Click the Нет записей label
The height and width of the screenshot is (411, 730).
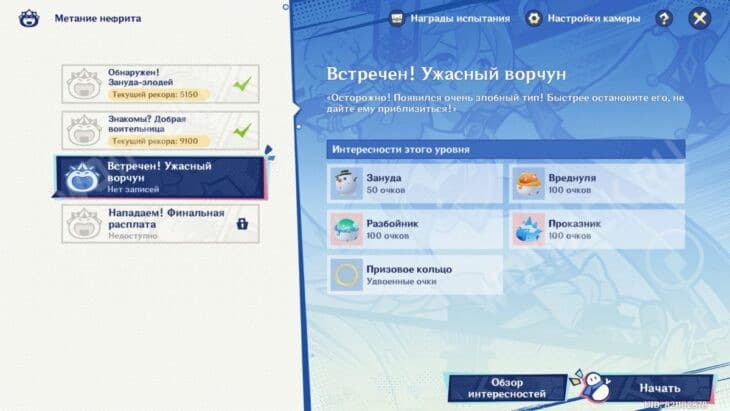(133, 189)
